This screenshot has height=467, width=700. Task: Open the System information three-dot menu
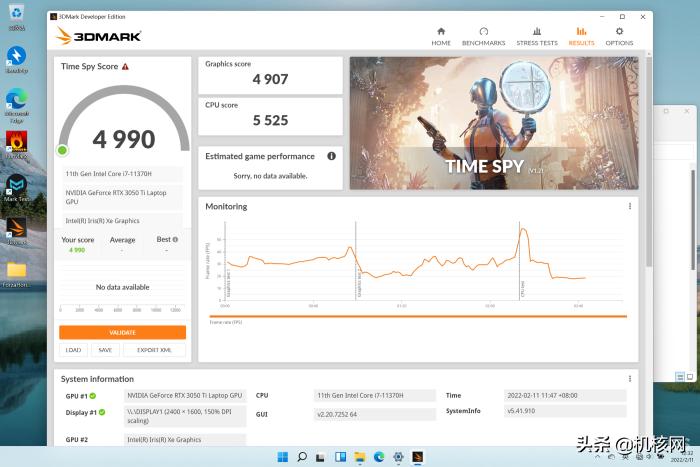pos(630,379)
